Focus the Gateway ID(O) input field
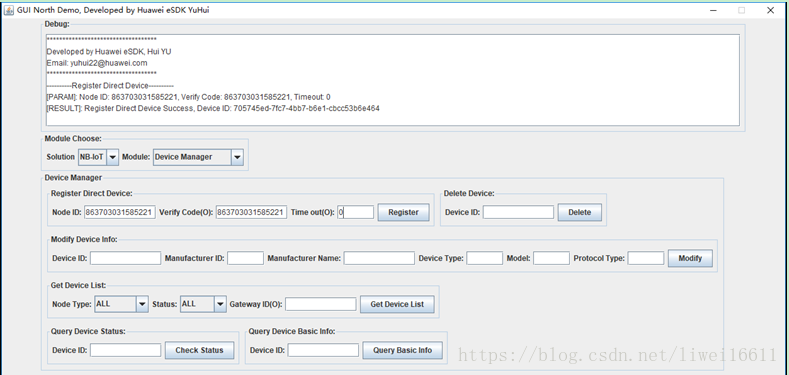 click(321, 304)
